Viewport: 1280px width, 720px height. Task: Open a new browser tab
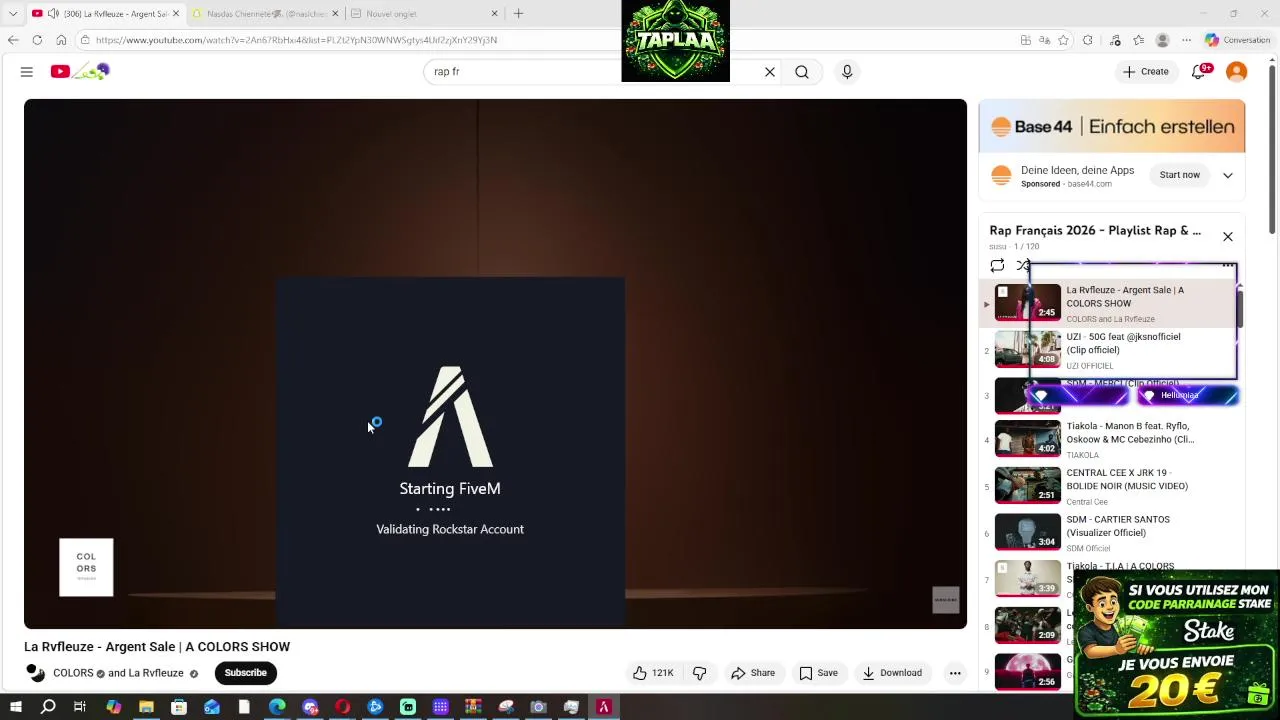518,14
